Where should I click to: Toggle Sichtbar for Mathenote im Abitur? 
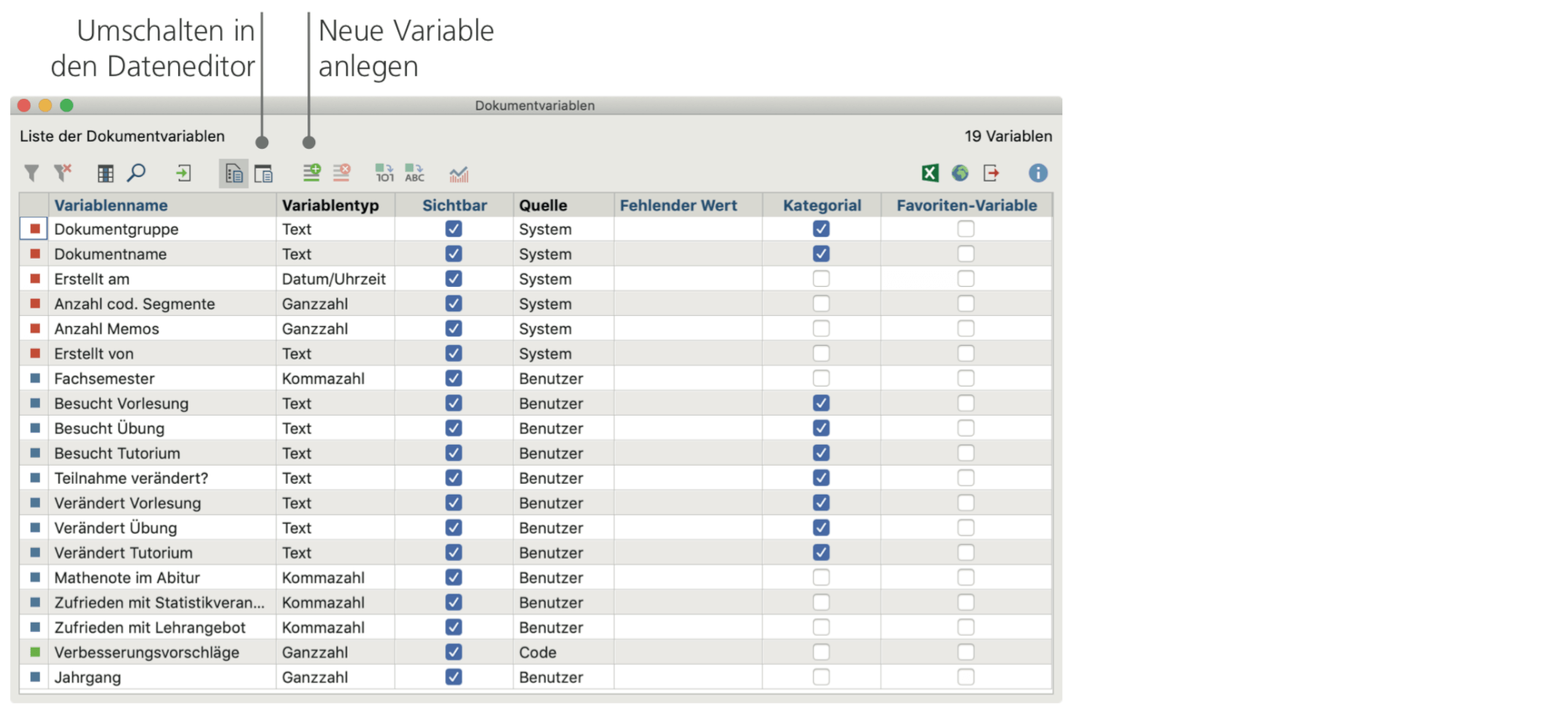point(454,577)
